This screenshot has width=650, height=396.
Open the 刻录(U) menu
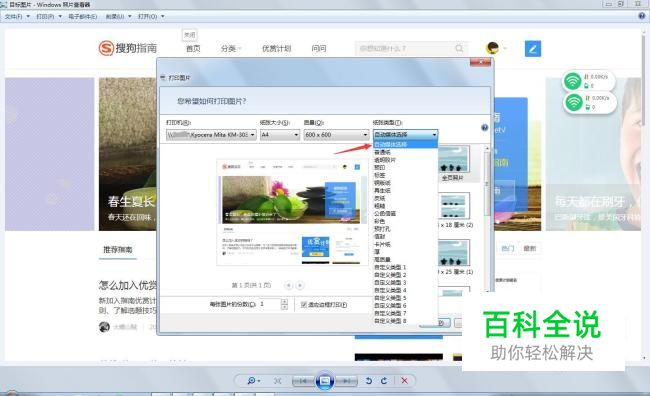[x=118, y=17]
